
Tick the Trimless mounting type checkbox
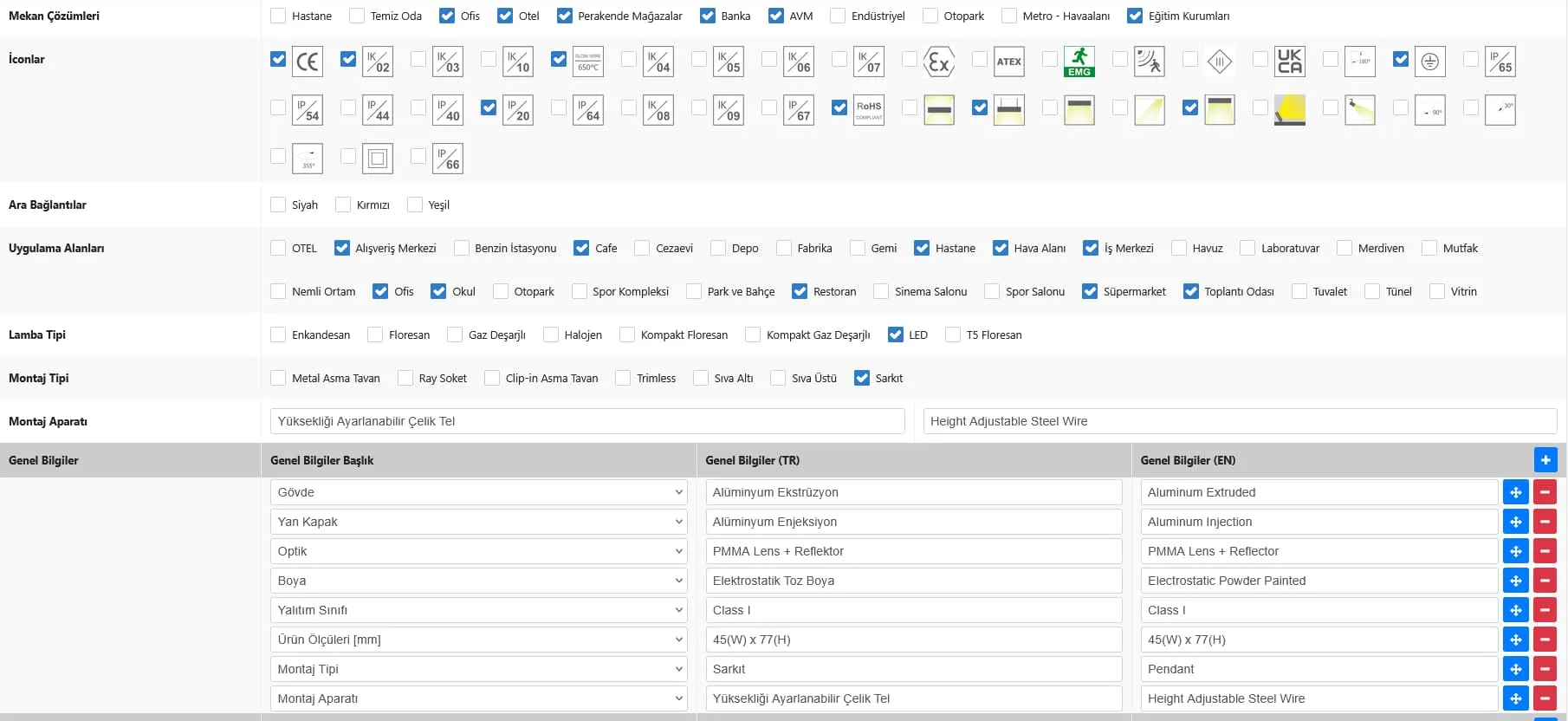coord(623,378)
